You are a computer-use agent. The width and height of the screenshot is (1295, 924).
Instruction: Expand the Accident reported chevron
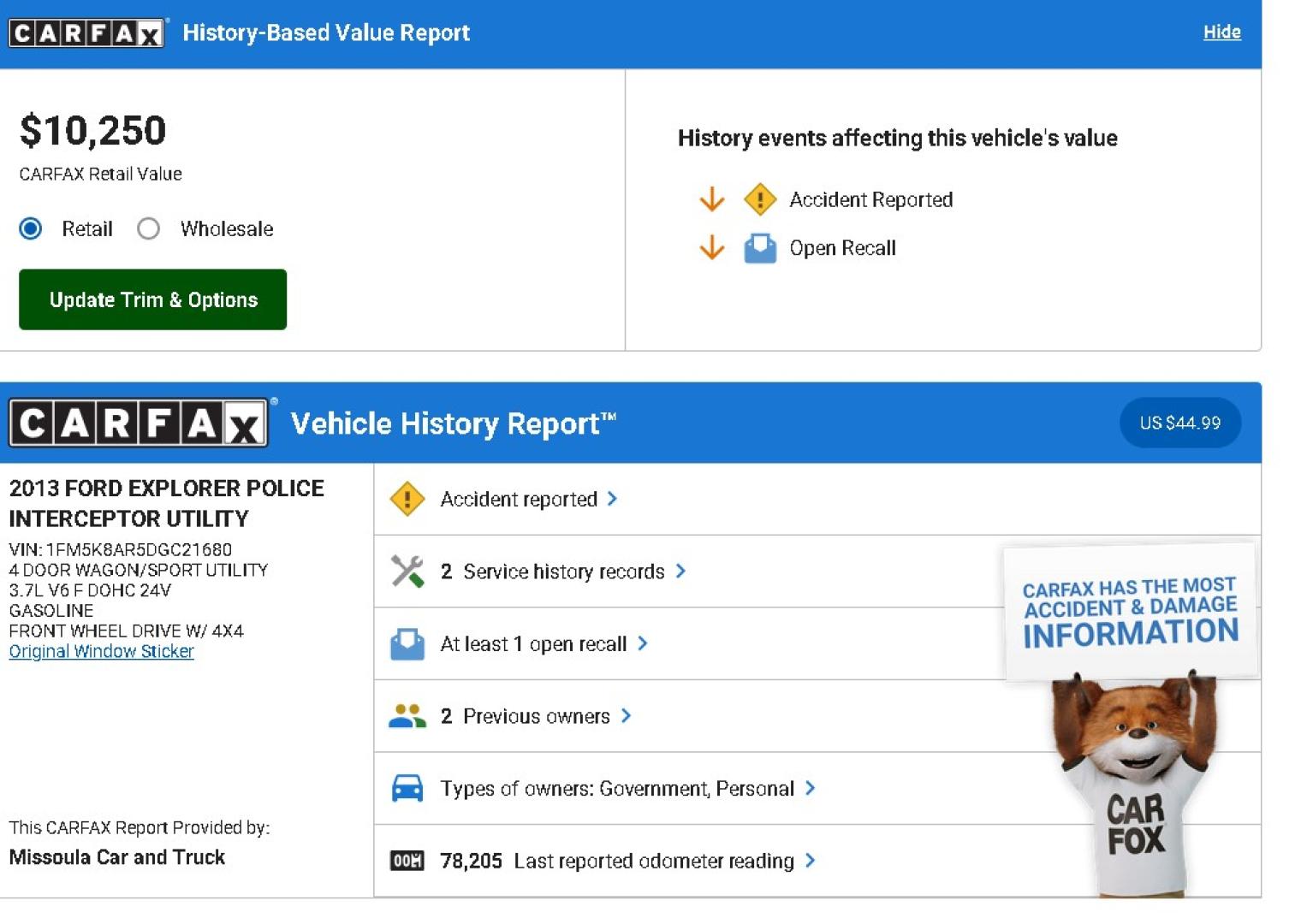[612, 499]
